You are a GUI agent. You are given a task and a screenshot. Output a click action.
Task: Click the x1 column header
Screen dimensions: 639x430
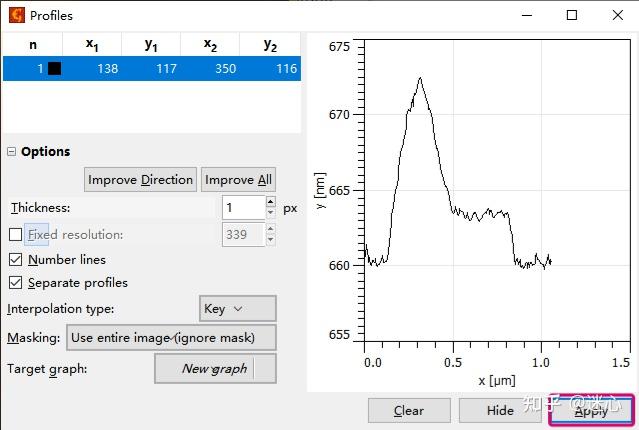coord(92,44)
